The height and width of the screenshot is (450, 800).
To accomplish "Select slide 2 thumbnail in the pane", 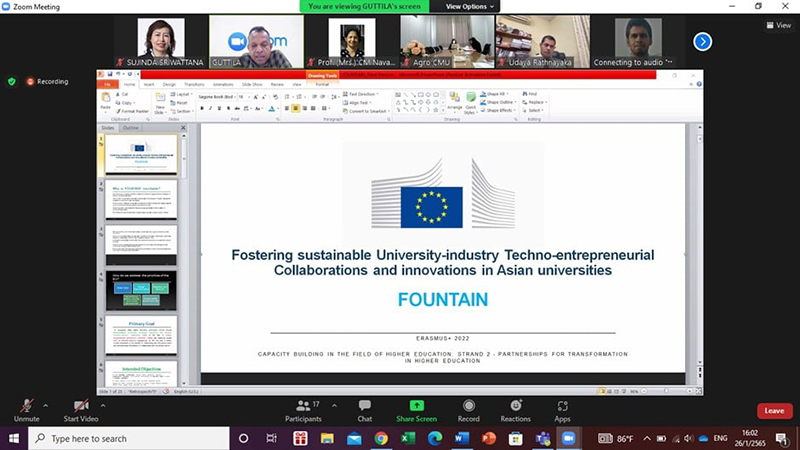I will point(141,199).
